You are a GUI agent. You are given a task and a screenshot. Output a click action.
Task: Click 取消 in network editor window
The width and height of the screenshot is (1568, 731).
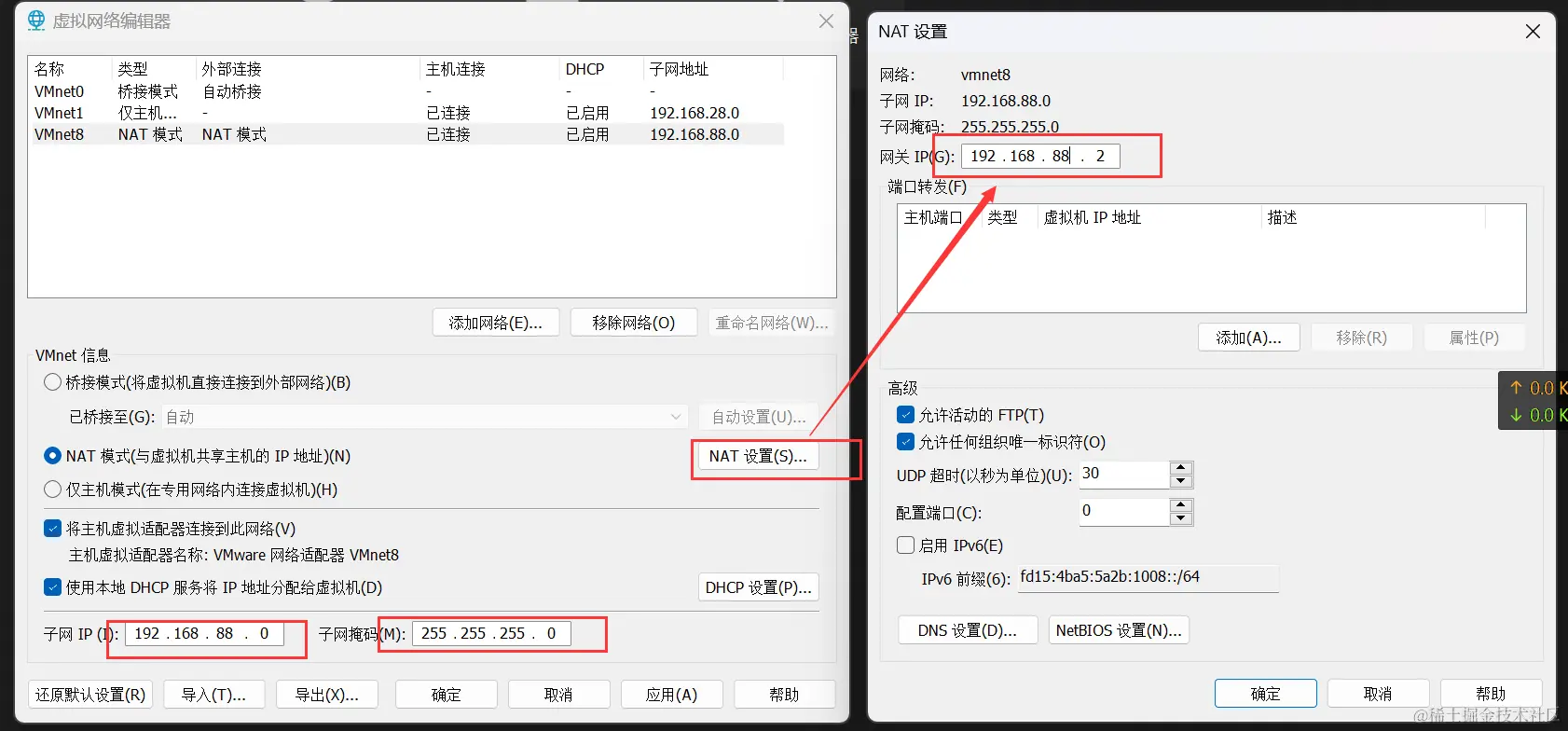[x=559, y=695]
